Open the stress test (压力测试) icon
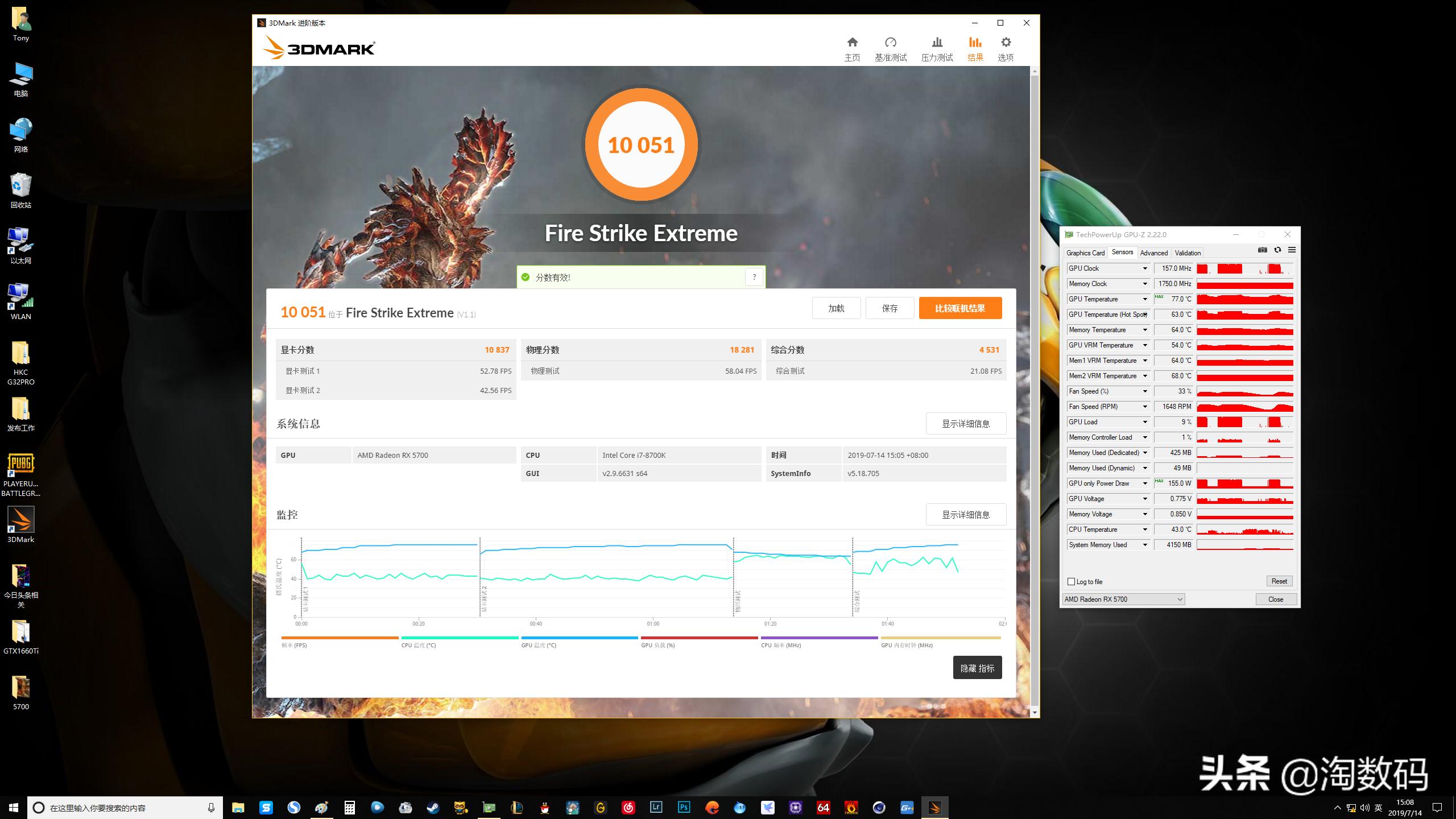Image resolution: width=1456 pixels, height=819 pixels. point(937,43)
